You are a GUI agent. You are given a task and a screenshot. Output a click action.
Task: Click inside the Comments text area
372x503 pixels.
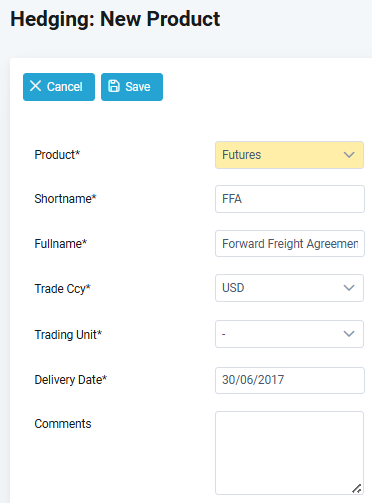[x=289, y=453]
